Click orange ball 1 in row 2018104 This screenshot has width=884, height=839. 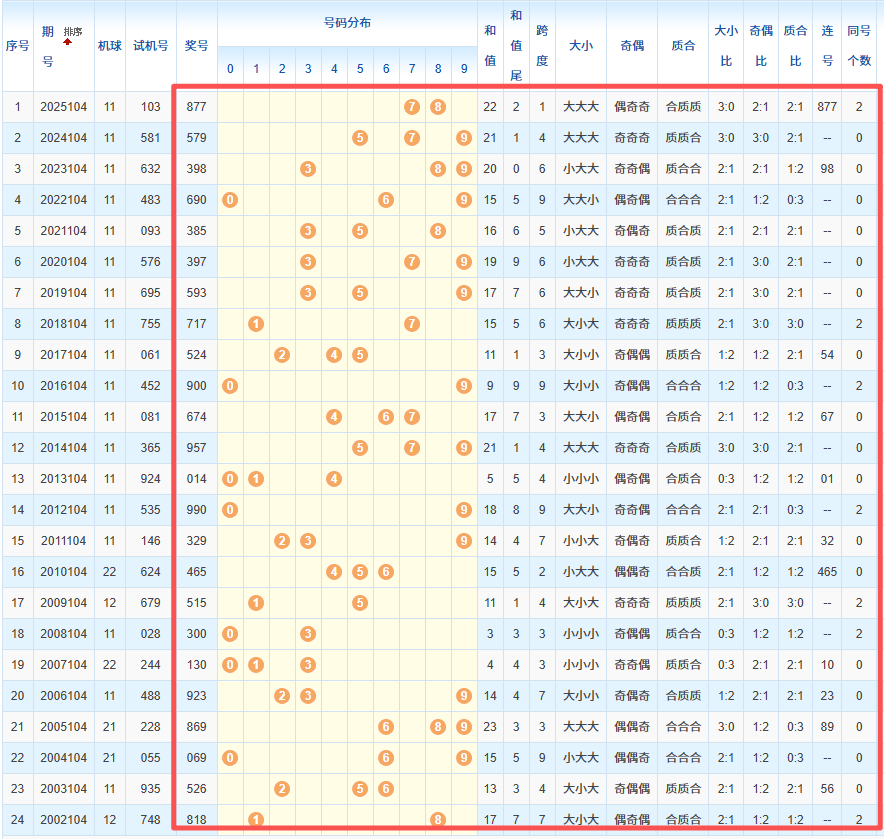[256, 324]
